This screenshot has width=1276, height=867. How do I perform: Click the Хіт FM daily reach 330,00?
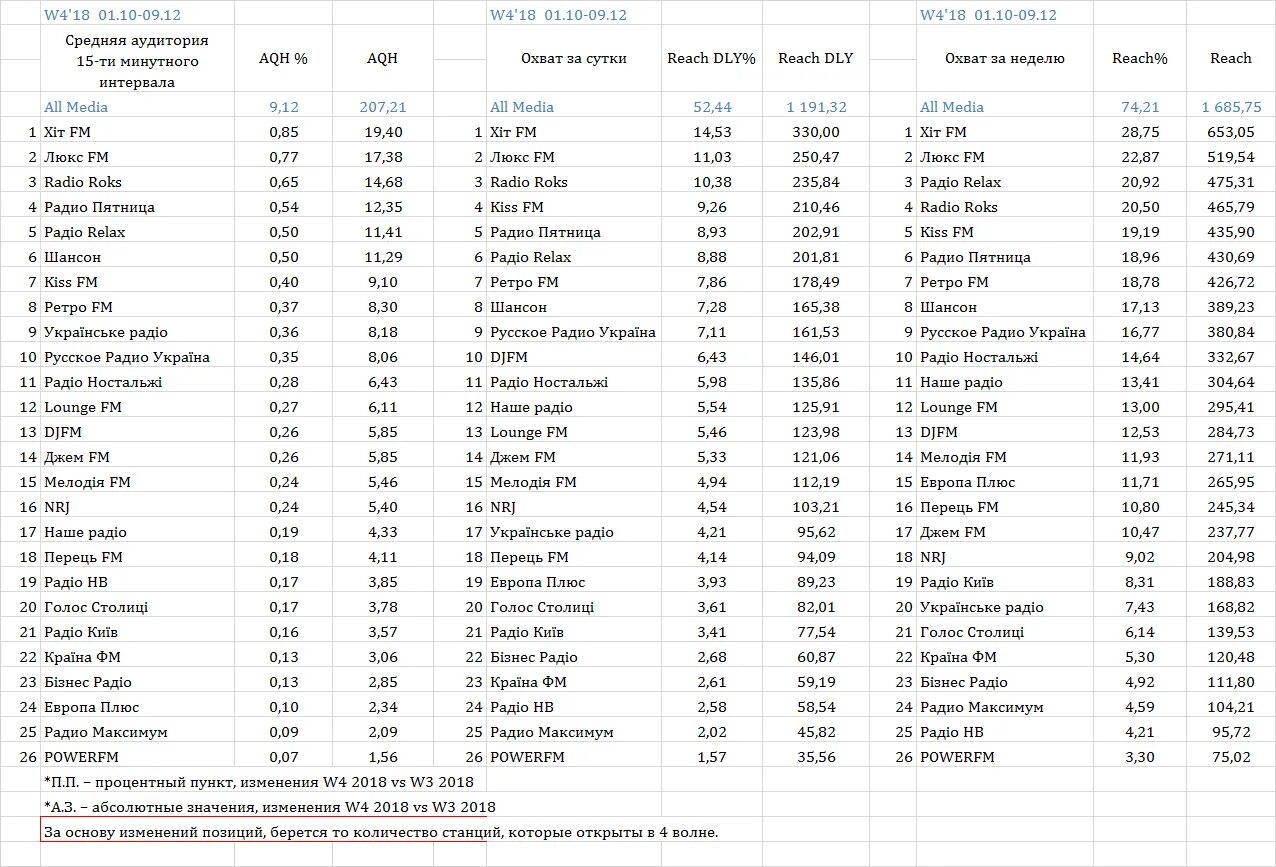(x=815, y=132)
